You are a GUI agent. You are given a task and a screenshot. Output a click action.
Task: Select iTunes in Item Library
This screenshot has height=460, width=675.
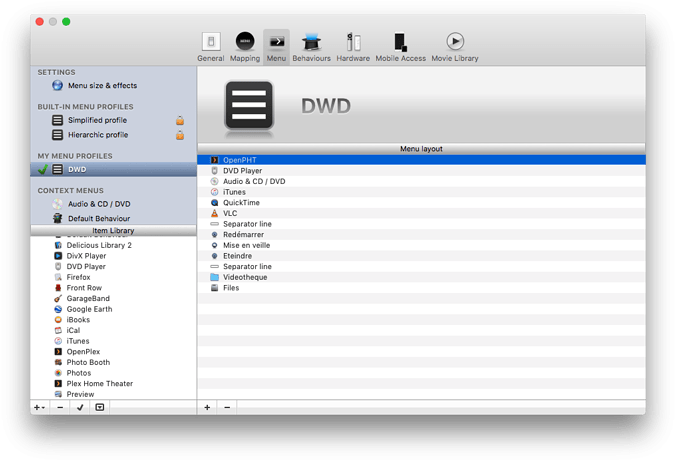point(113,341)
